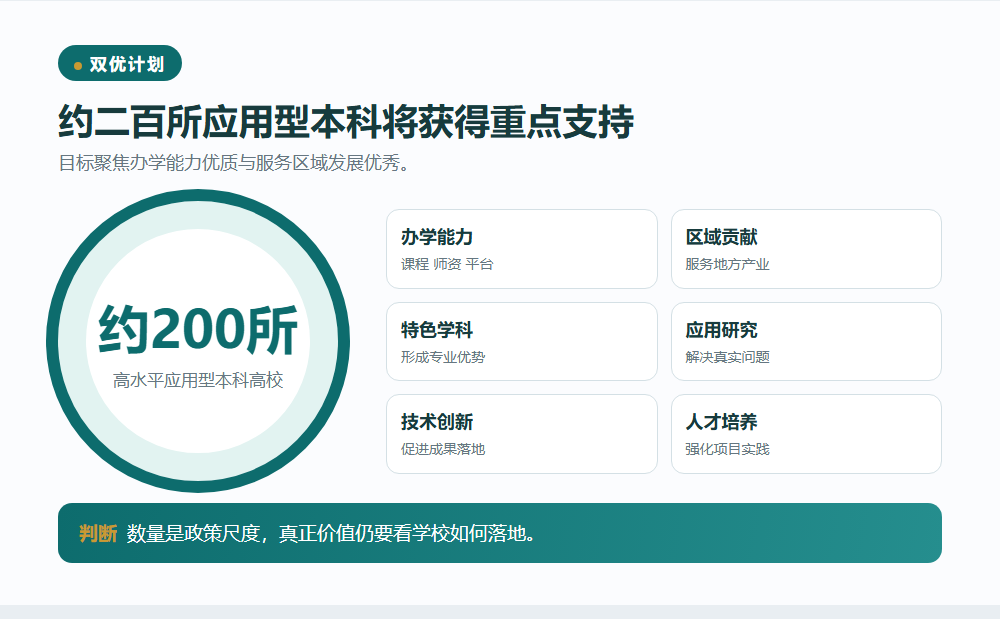Select the 技术创新 card title

(437, 422)
